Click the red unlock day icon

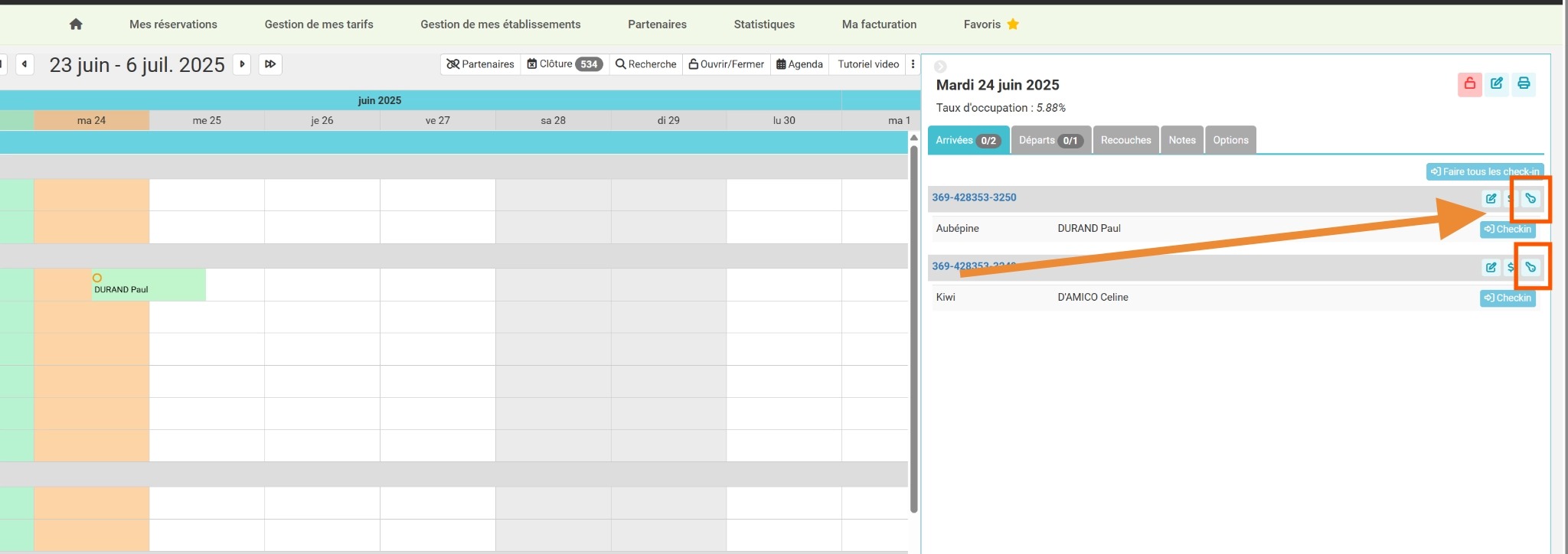click(1469, 84)
